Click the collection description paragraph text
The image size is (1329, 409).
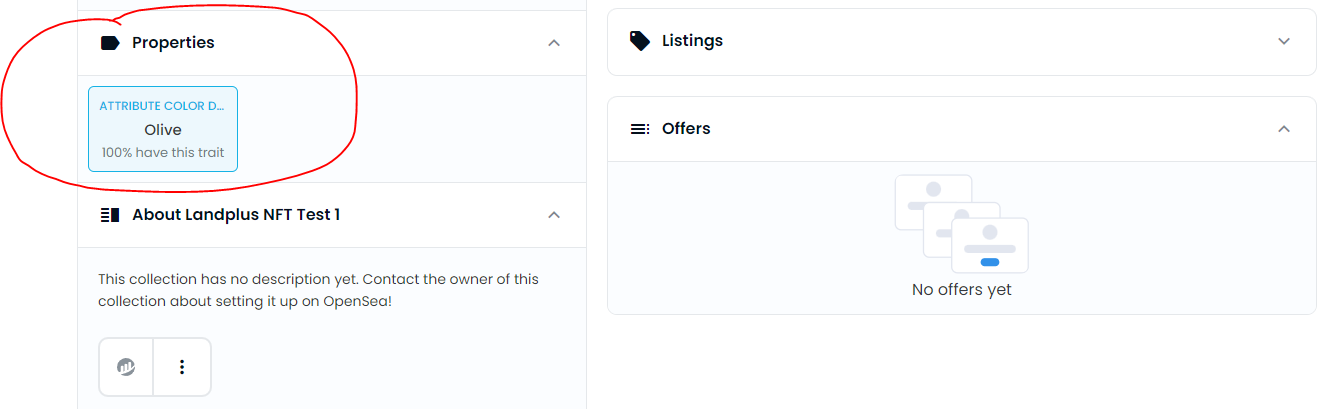click(x=318, y=290)
